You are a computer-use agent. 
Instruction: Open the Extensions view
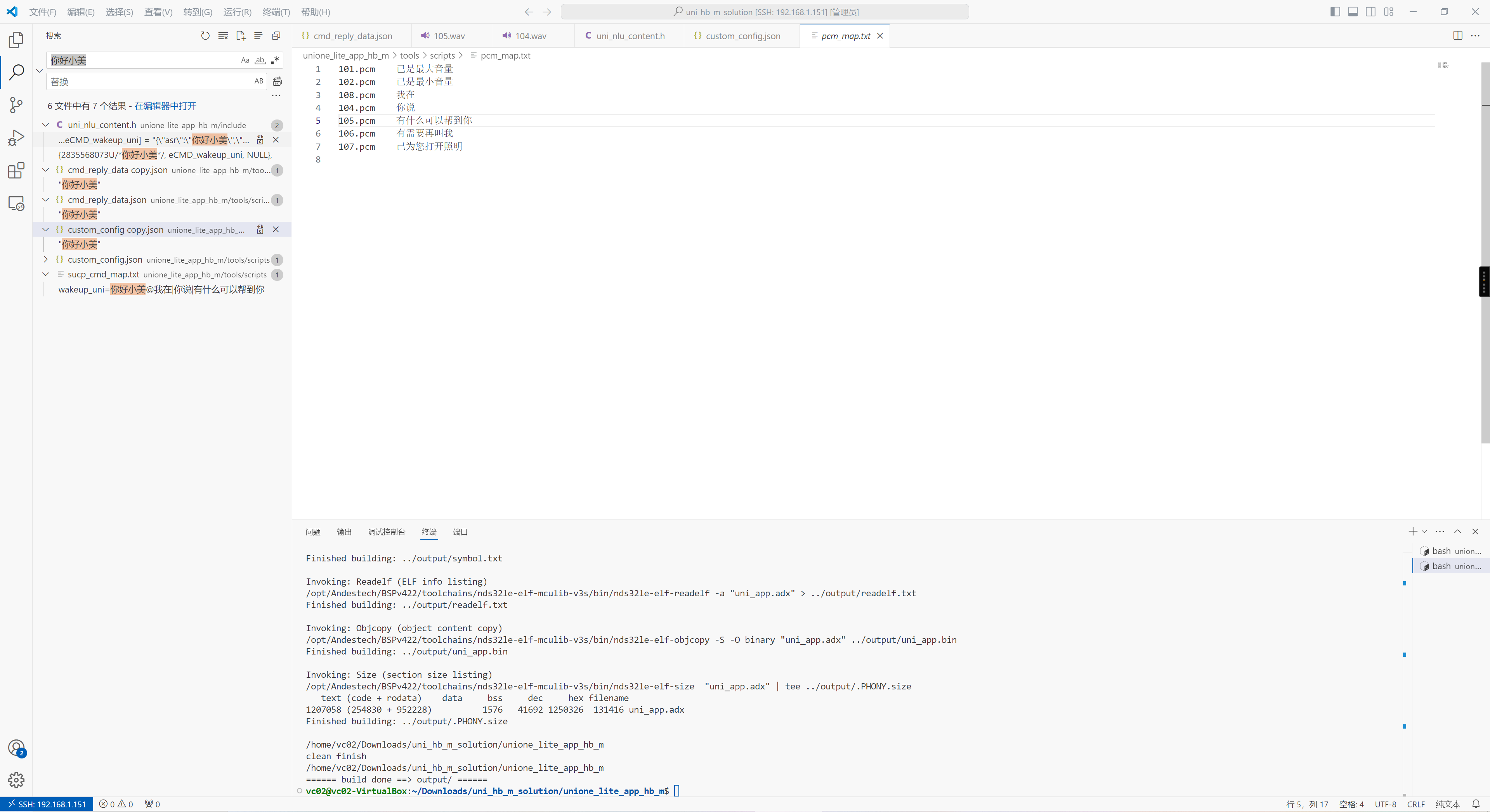pos(16,171)
